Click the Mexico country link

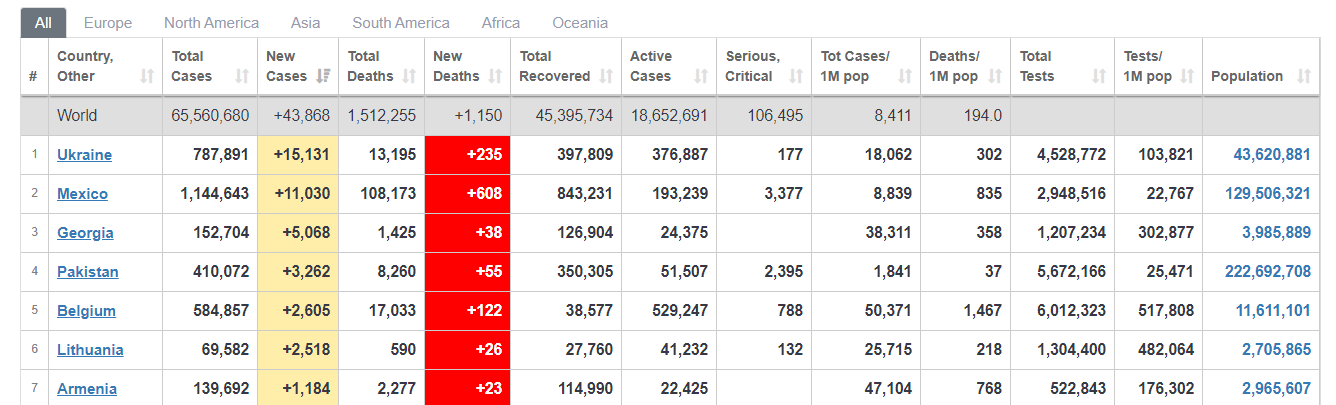pyautogui.click(x=82, y=194)
